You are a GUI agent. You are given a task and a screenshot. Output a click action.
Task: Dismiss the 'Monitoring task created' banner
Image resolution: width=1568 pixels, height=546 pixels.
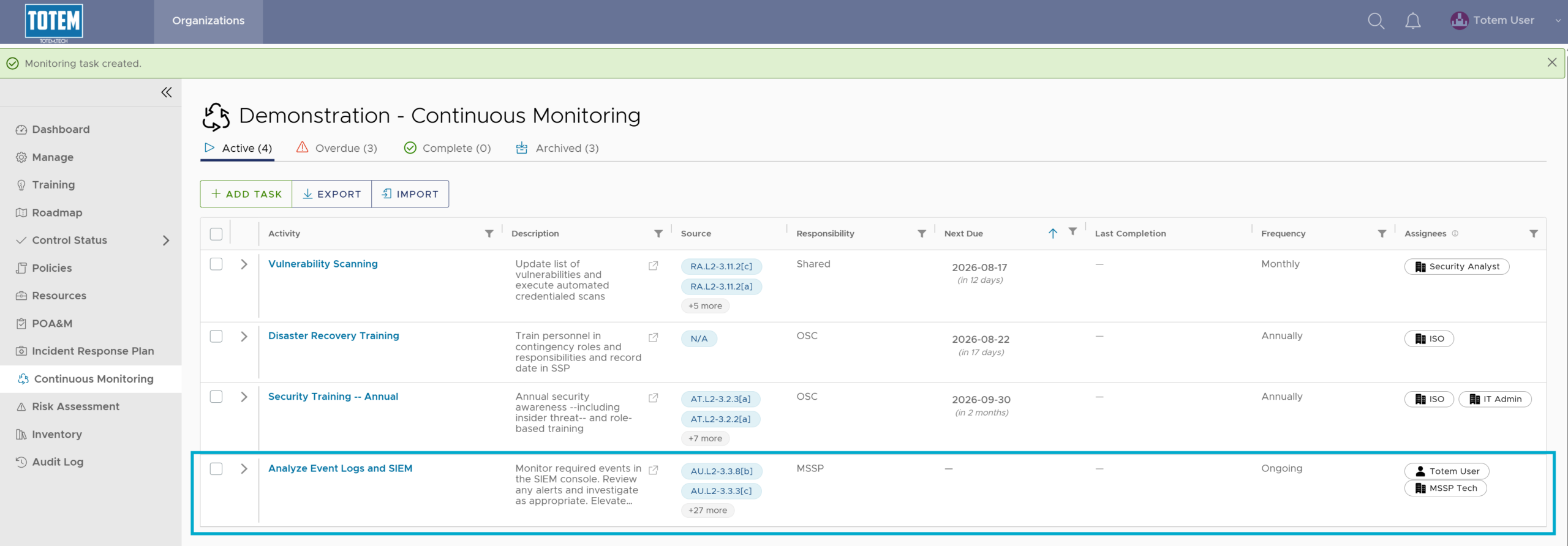tap(1551, 62)
